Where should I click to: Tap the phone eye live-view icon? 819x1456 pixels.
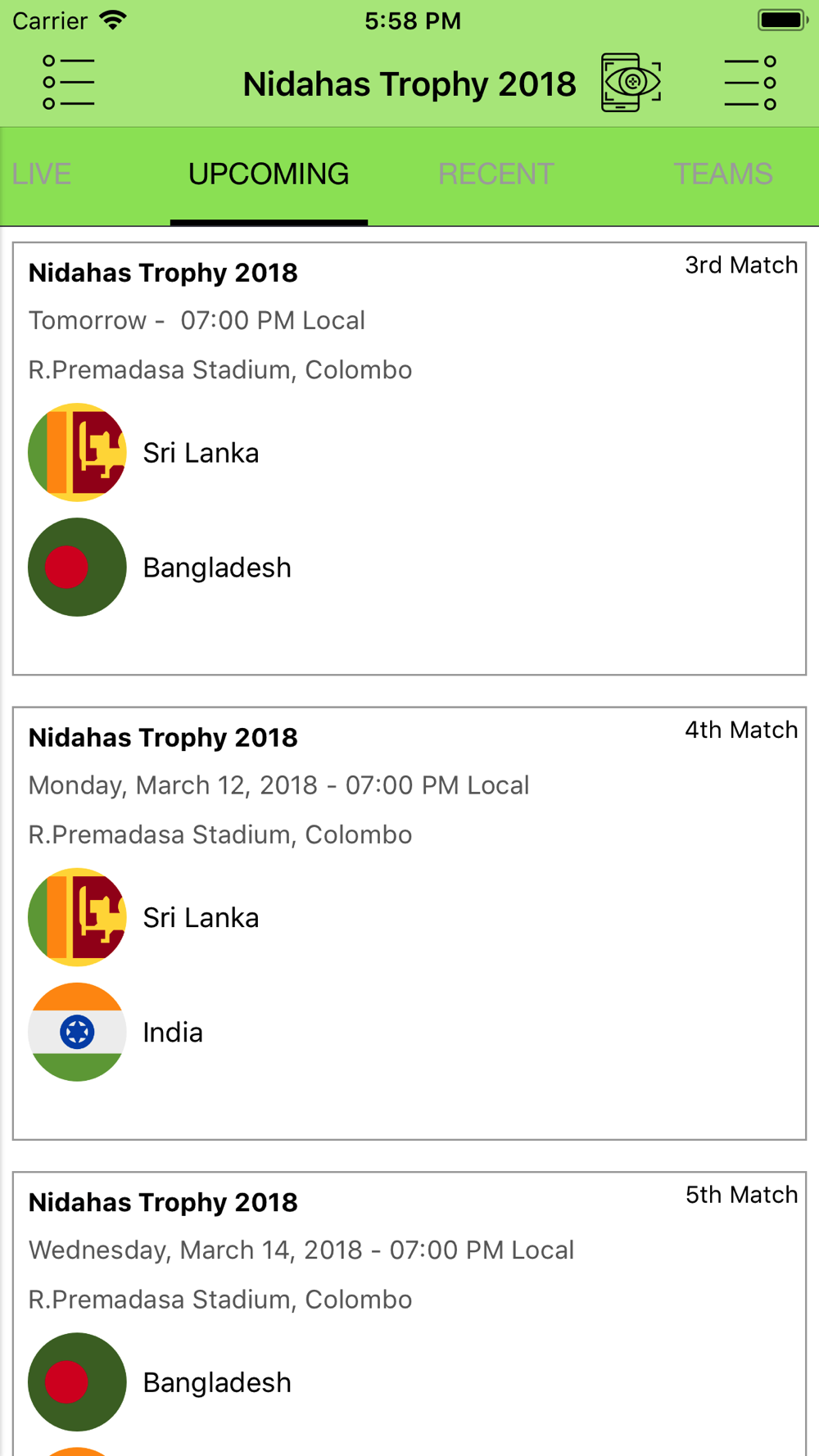(631, 83)
